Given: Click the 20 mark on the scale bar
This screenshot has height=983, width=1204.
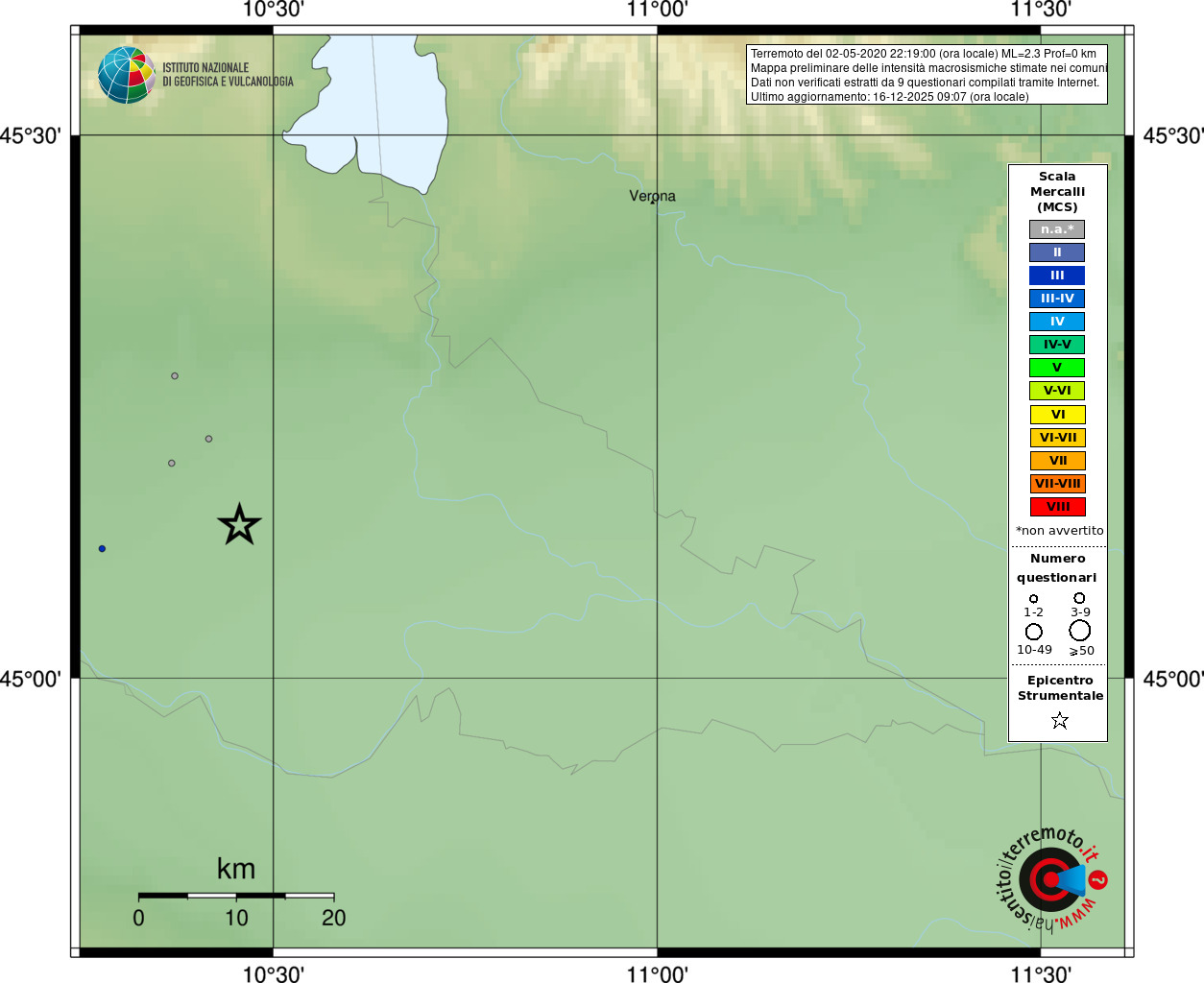Looking at the screenshot, I should click(333, 918).
